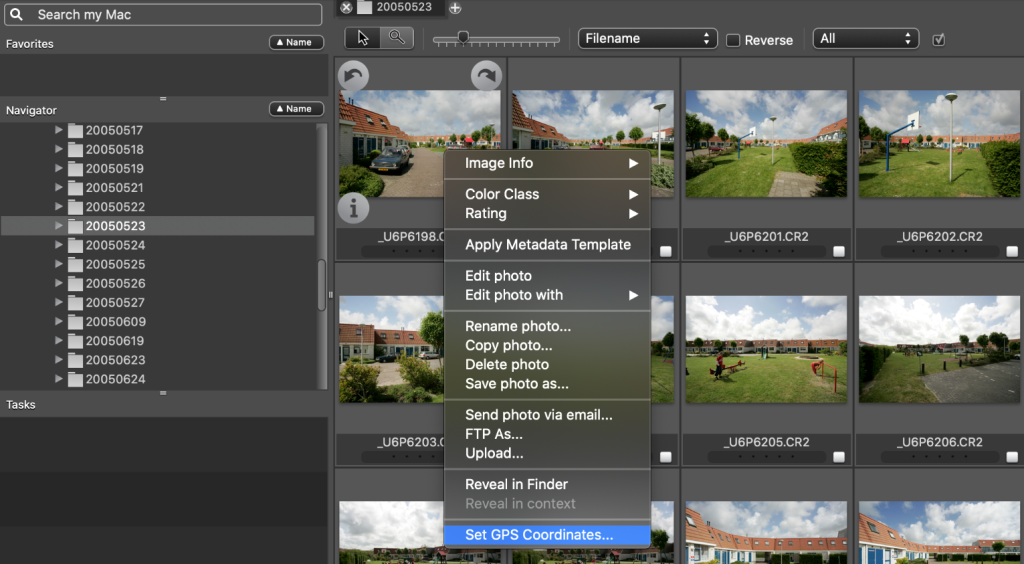
Task: Choose Rename photo... option
Action: [x=547, y=326]
